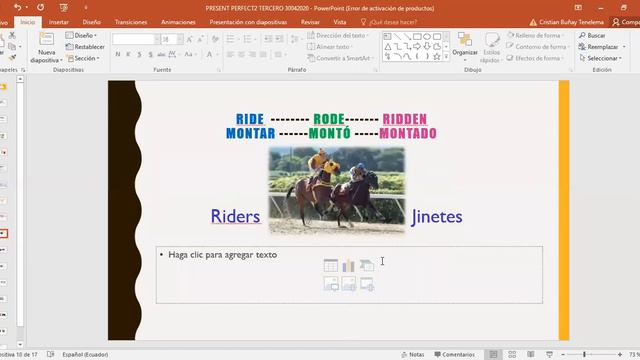The height and width of the screenshot is (360, 640).
Task: Insert chart icon in content placeholder
Action: [349, 265]
